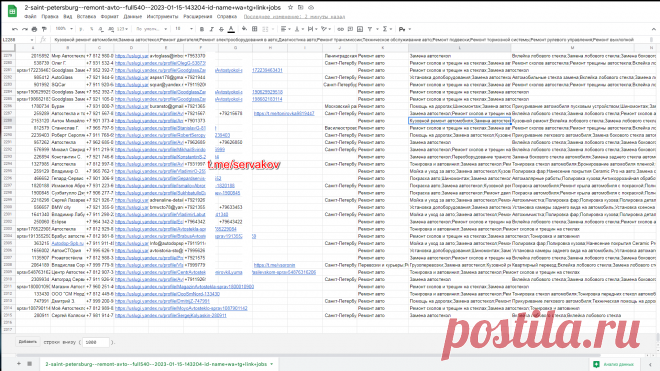Image resolution: width=660 pixels, height=371 pixels.
Task: Add a new sheet with plus icon
Action: (x=19, y=363)
